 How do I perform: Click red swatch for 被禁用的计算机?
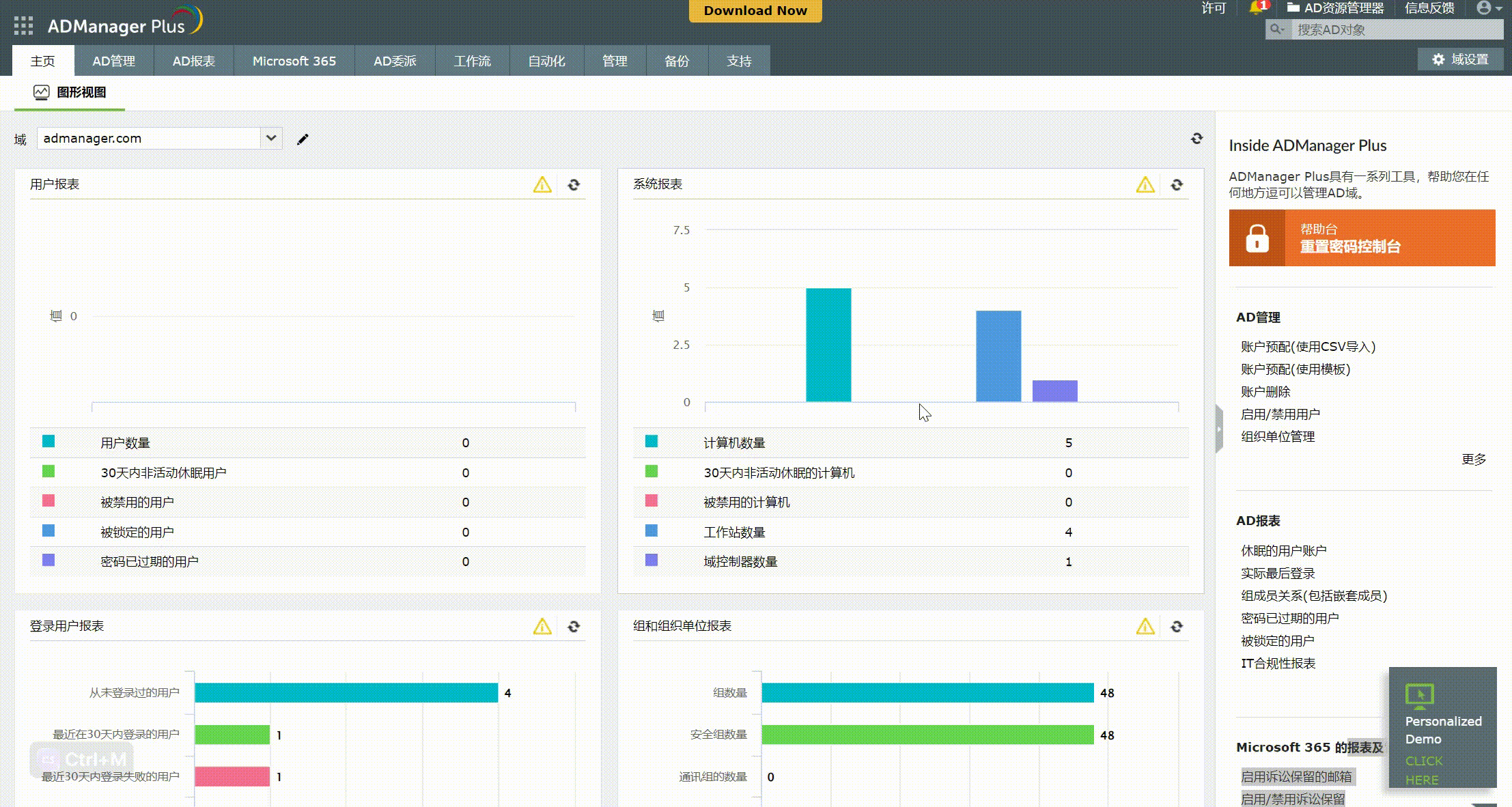click(652, 501)
